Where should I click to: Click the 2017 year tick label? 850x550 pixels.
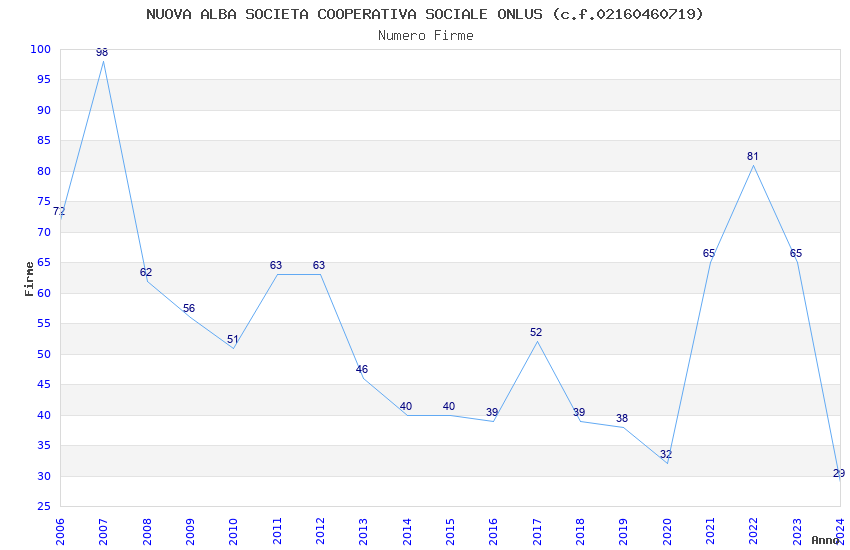click(537, 531)
